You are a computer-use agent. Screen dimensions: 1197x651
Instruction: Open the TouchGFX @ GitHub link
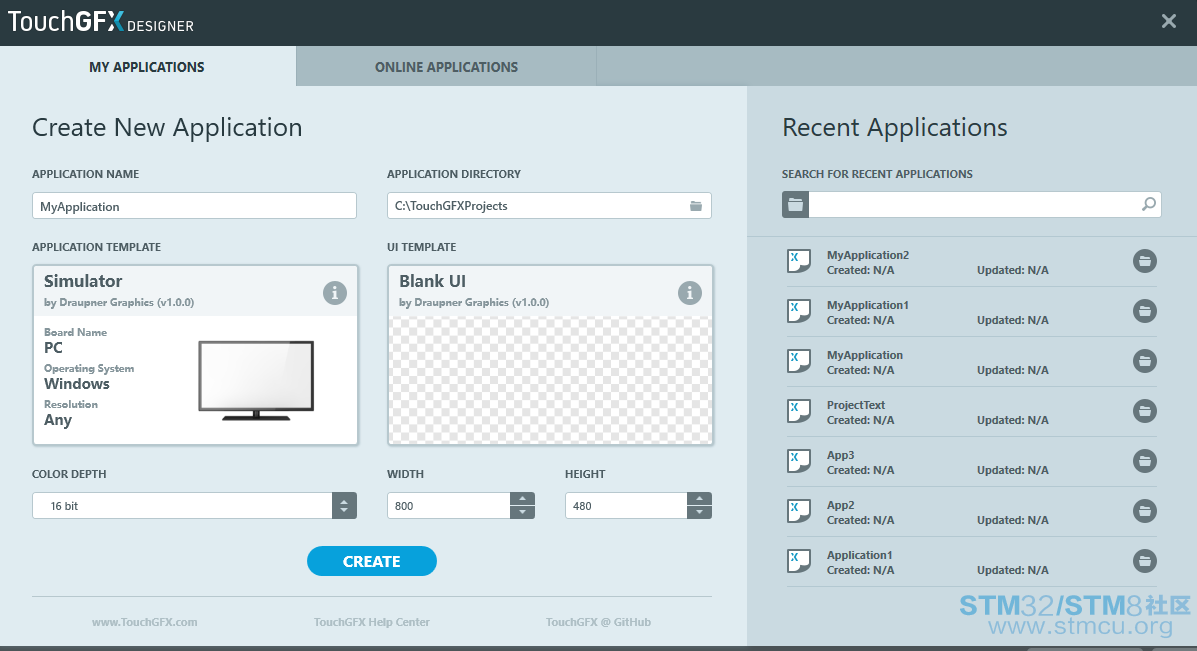[x=598, y=622]
